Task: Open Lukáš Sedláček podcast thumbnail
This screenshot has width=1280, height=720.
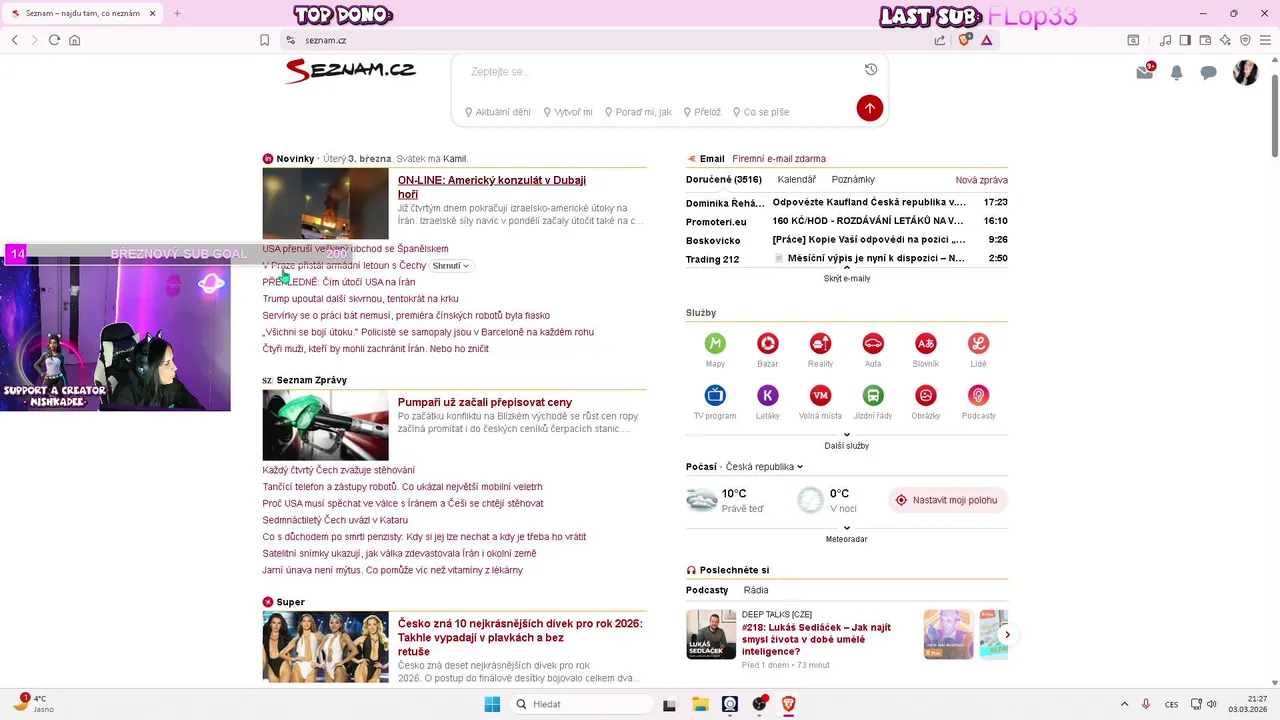Action: 711,634
